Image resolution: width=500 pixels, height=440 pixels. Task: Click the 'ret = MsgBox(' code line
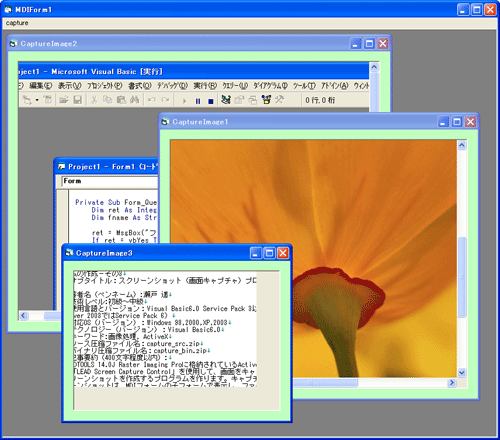point(124,233)
